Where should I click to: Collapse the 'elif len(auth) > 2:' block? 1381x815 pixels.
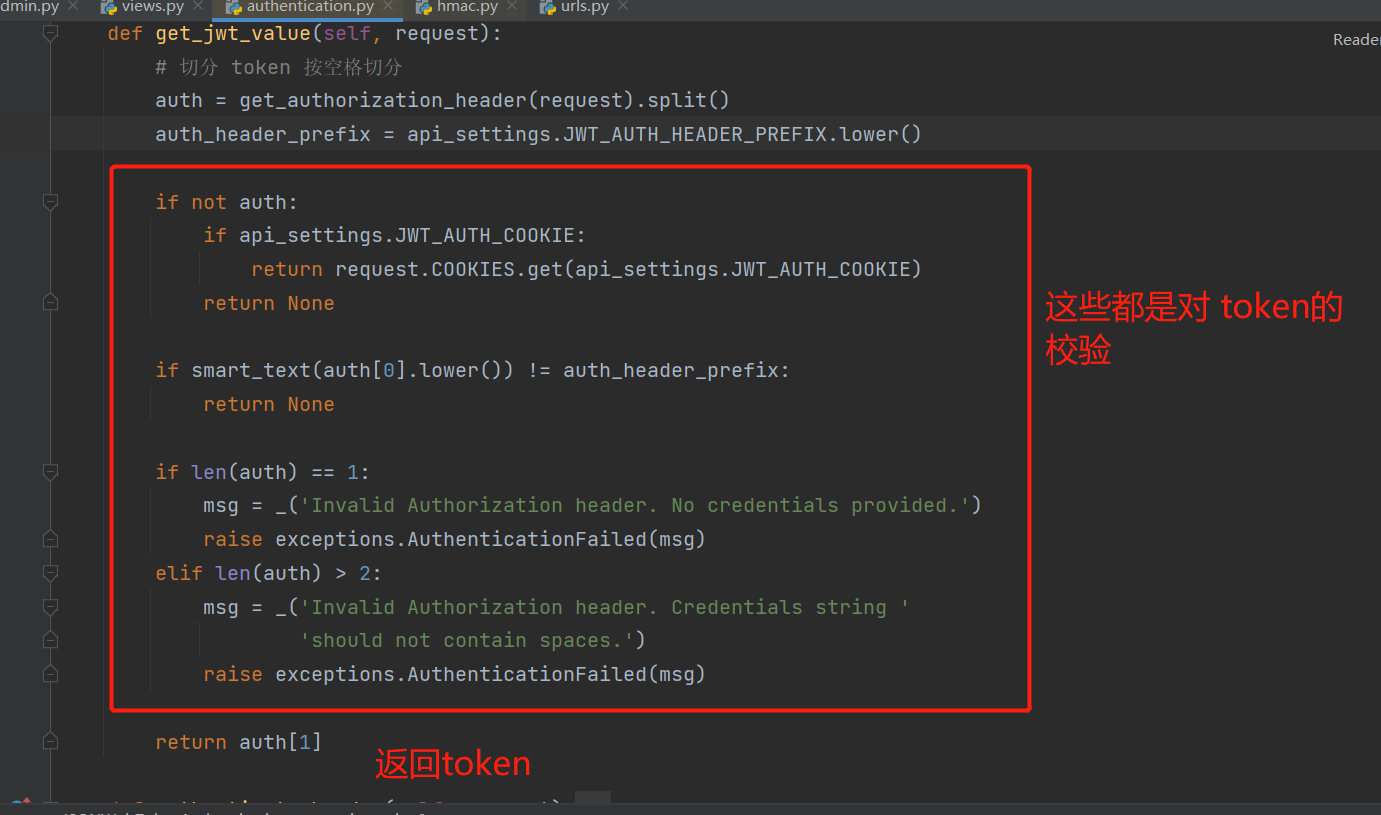[50, 573]
